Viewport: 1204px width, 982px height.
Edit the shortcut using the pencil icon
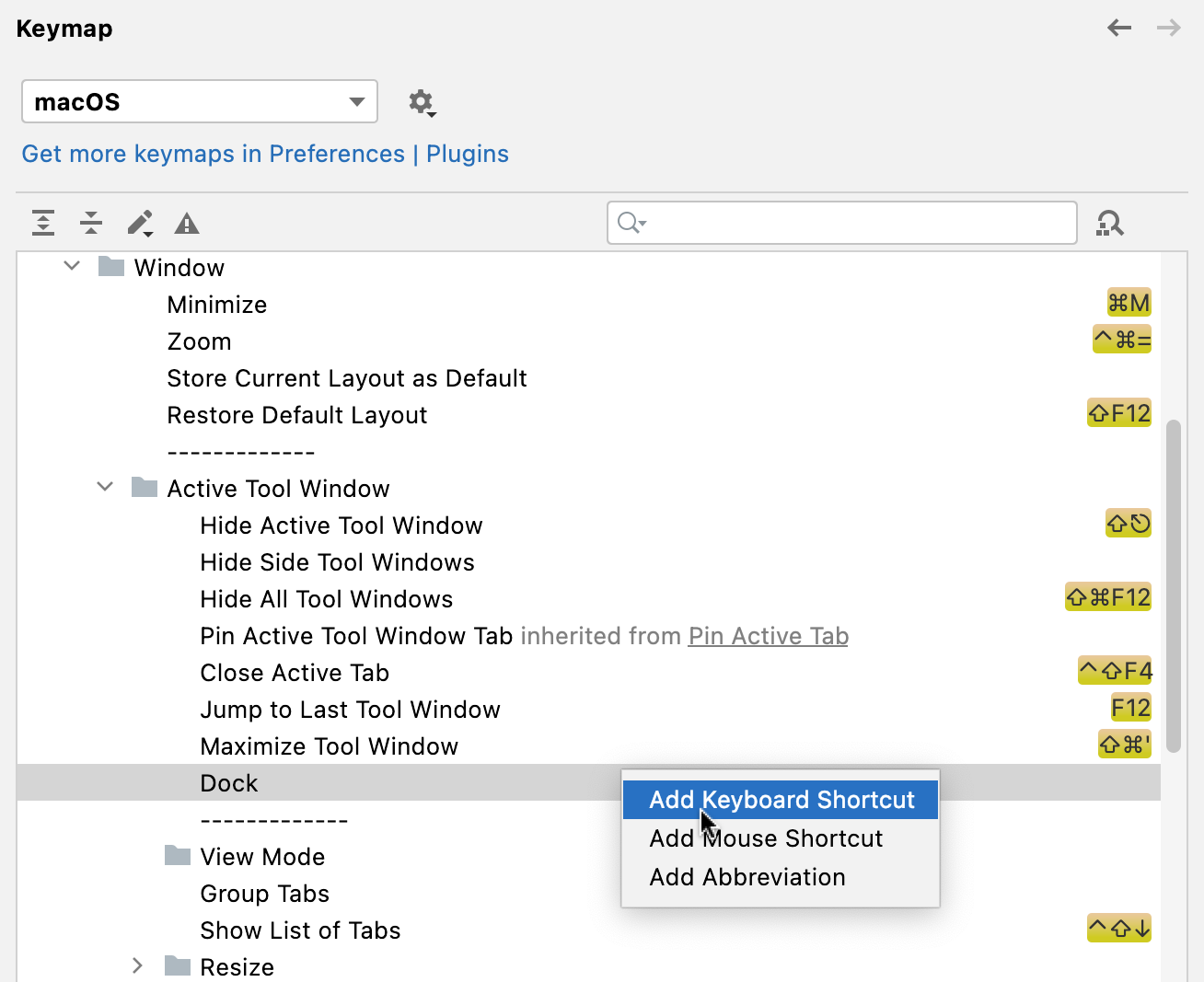[x=139, y=223]
